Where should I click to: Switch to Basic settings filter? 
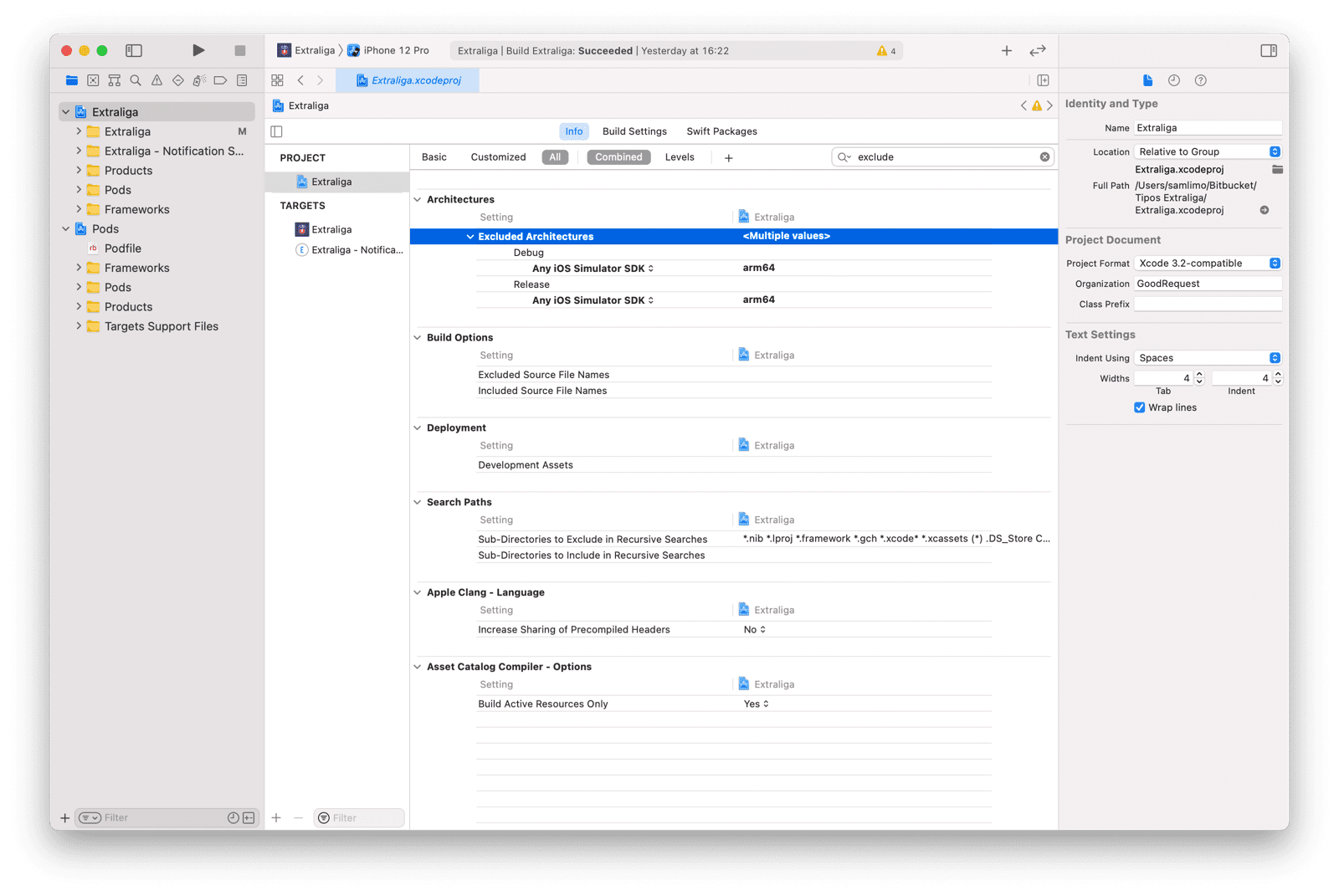tap(434, 157)
